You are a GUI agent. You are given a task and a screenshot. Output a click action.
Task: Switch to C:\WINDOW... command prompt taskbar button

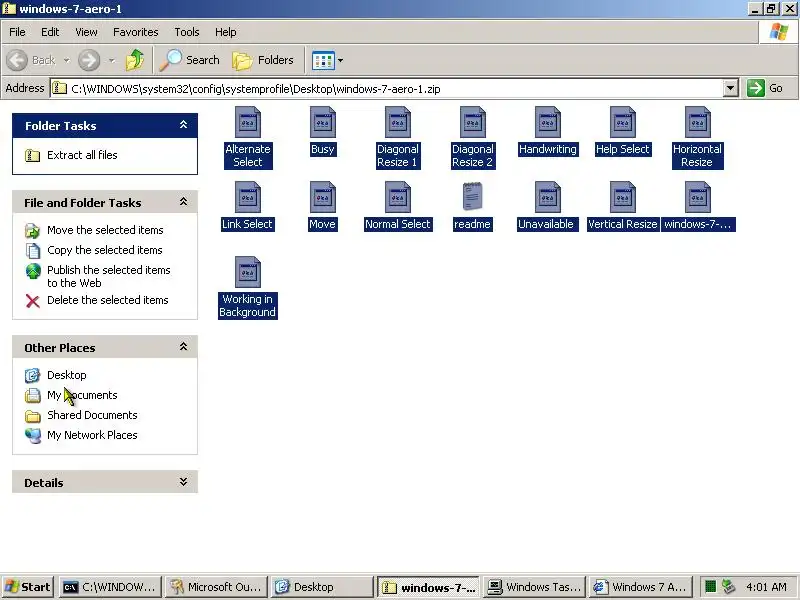pos(110,587)
